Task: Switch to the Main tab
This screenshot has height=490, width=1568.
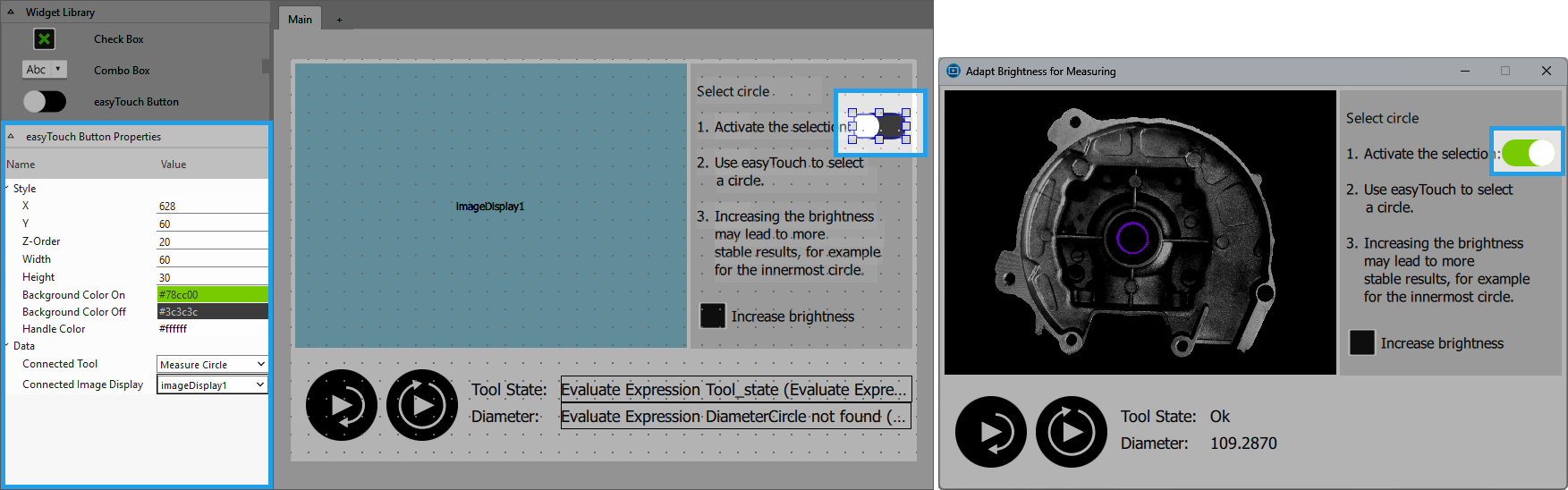Action: click(x=300, y=19)
